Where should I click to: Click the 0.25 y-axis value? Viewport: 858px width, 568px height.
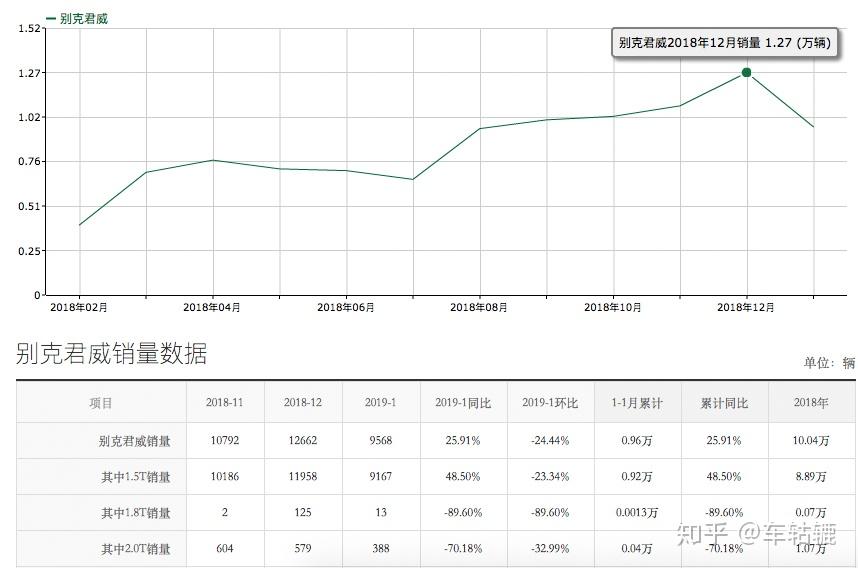[29, 251]
